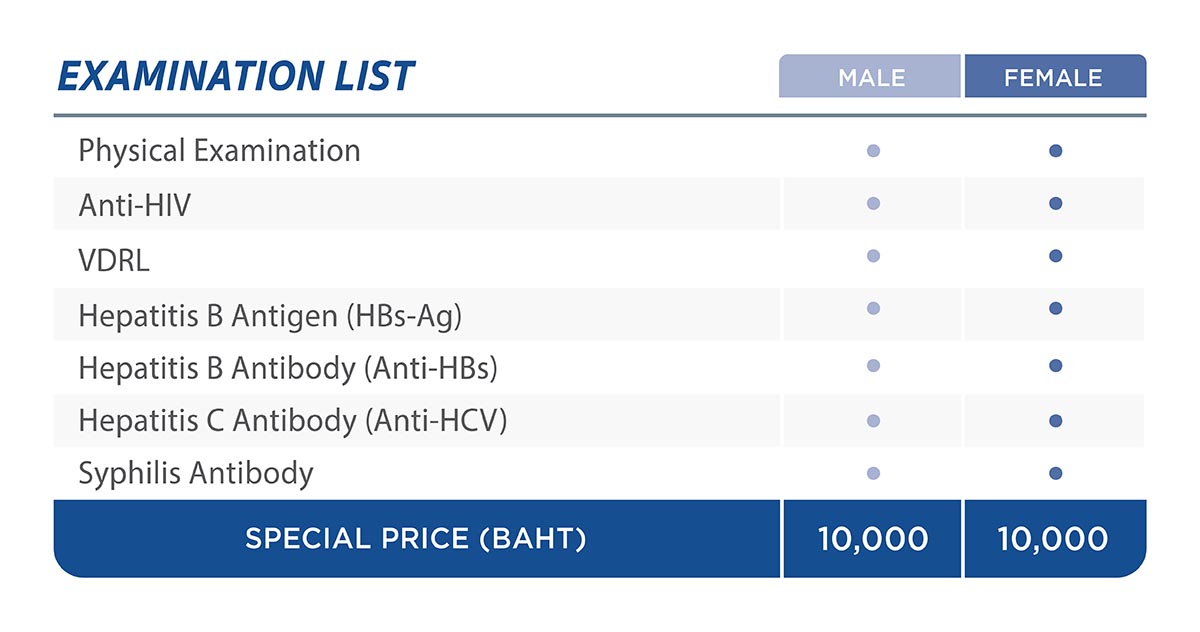Click the male dot for Hepatitis B Antibody
The image size is (1200, 632).
click(873, 366)
